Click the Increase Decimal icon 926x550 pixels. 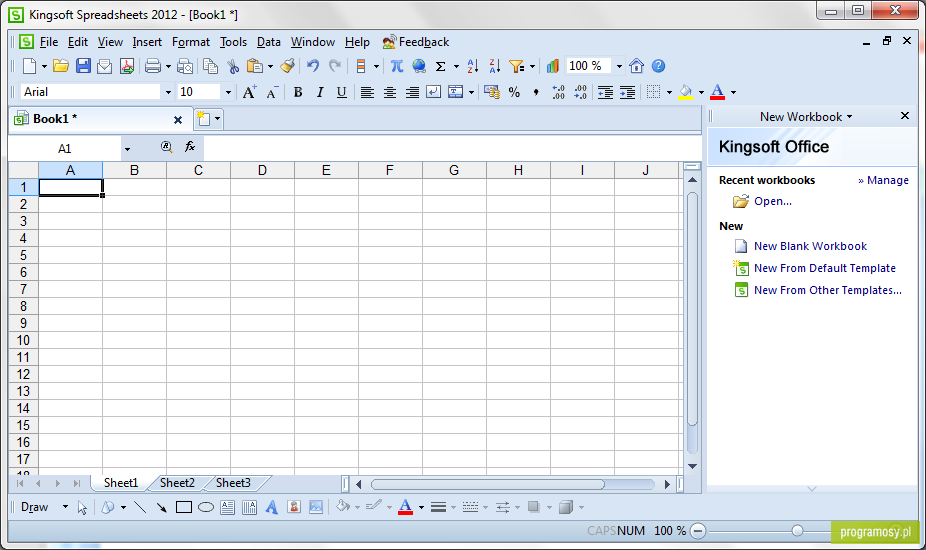click(559, 92)
